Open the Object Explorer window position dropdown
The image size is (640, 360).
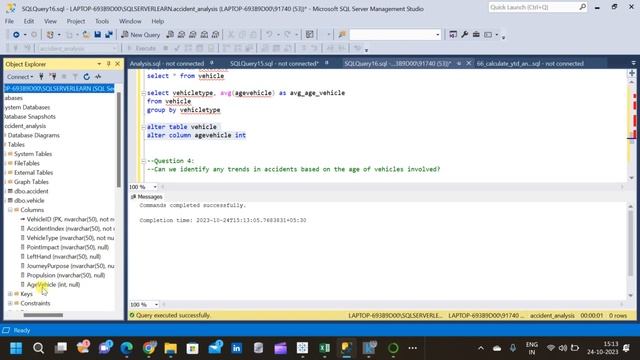pos(99,64)
